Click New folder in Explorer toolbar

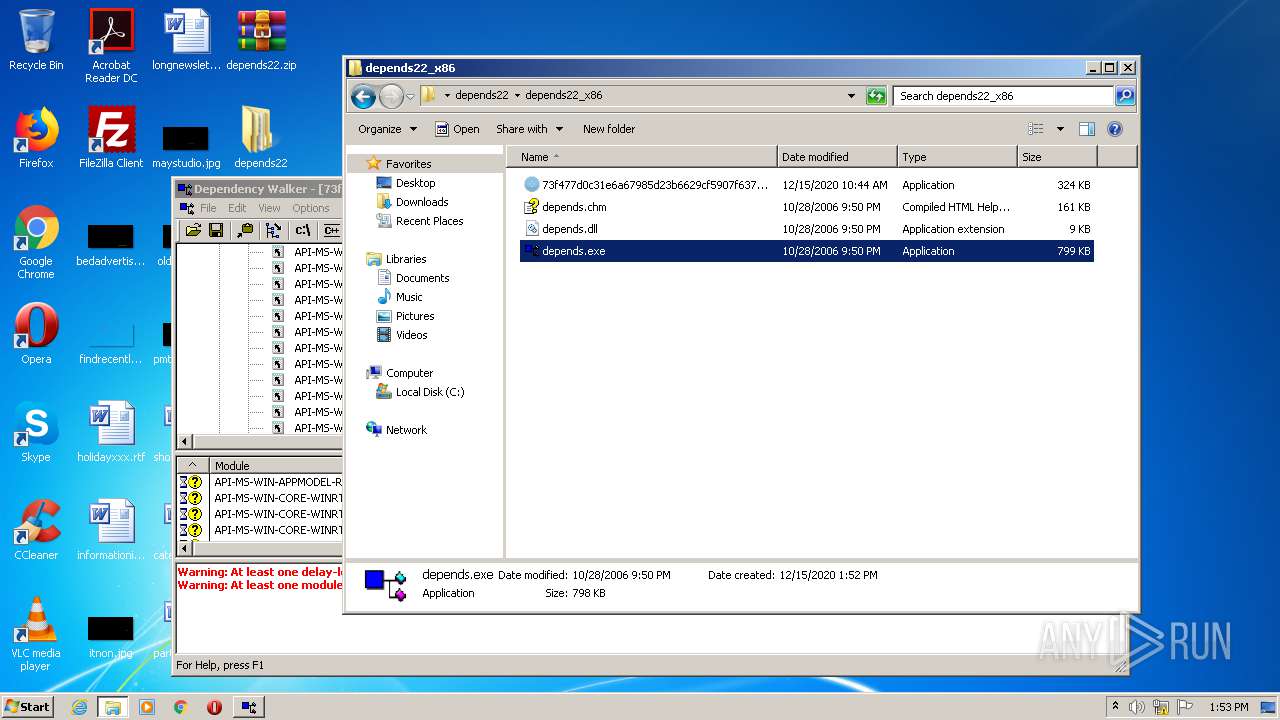click(609, 129)
